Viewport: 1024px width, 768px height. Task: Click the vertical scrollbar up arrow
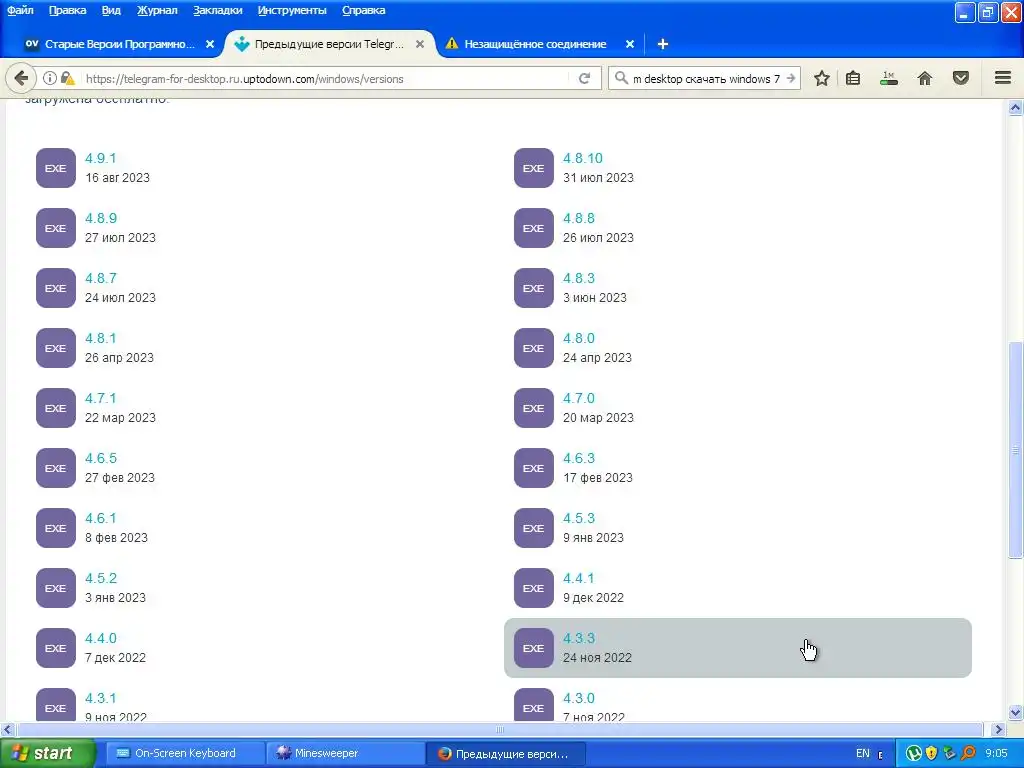pos(1015,108)
